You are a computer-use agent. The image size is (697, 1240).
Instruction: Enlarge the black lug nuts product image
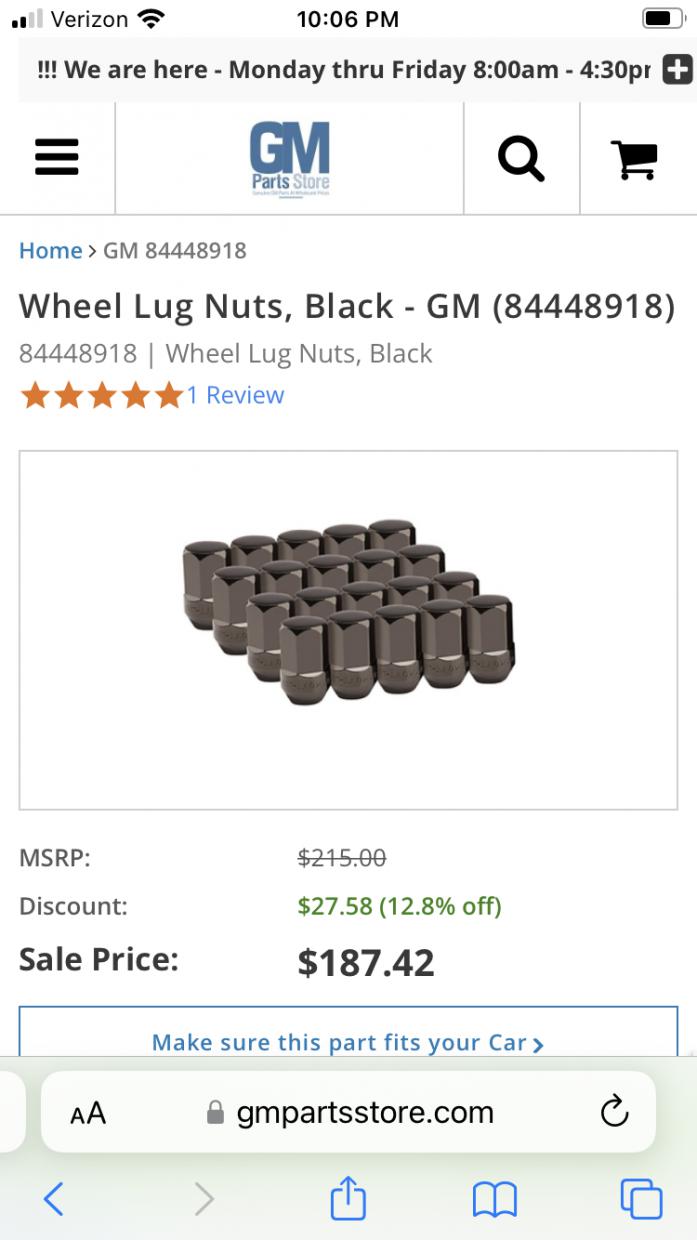tap(348, 628)
